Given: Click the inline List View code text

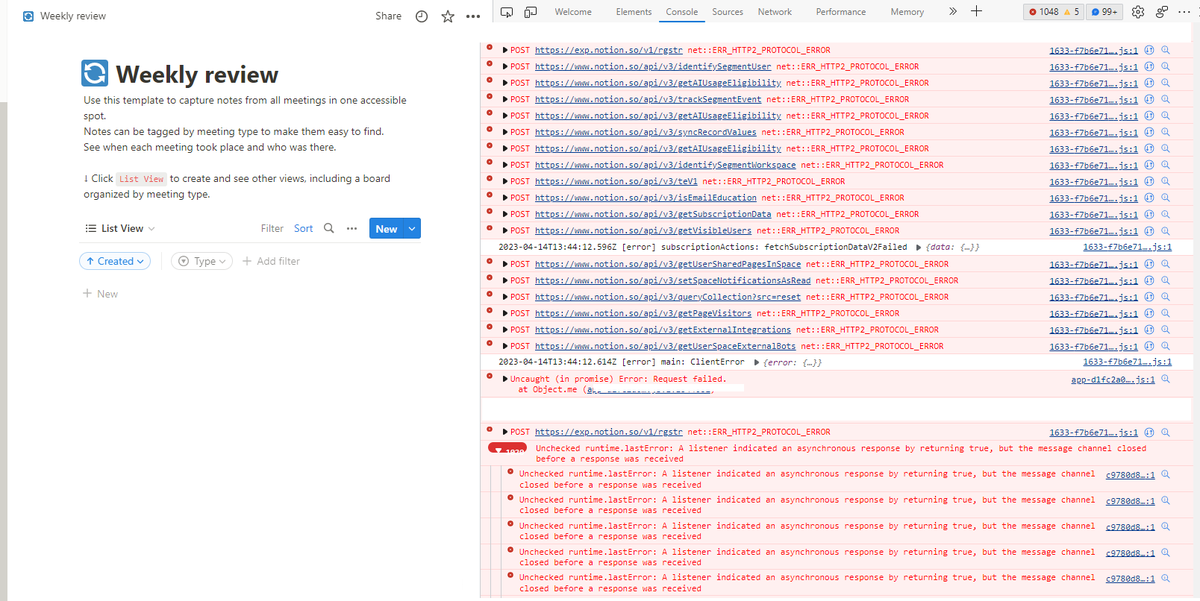Looking at the screenshot, I should pos(141,179).
